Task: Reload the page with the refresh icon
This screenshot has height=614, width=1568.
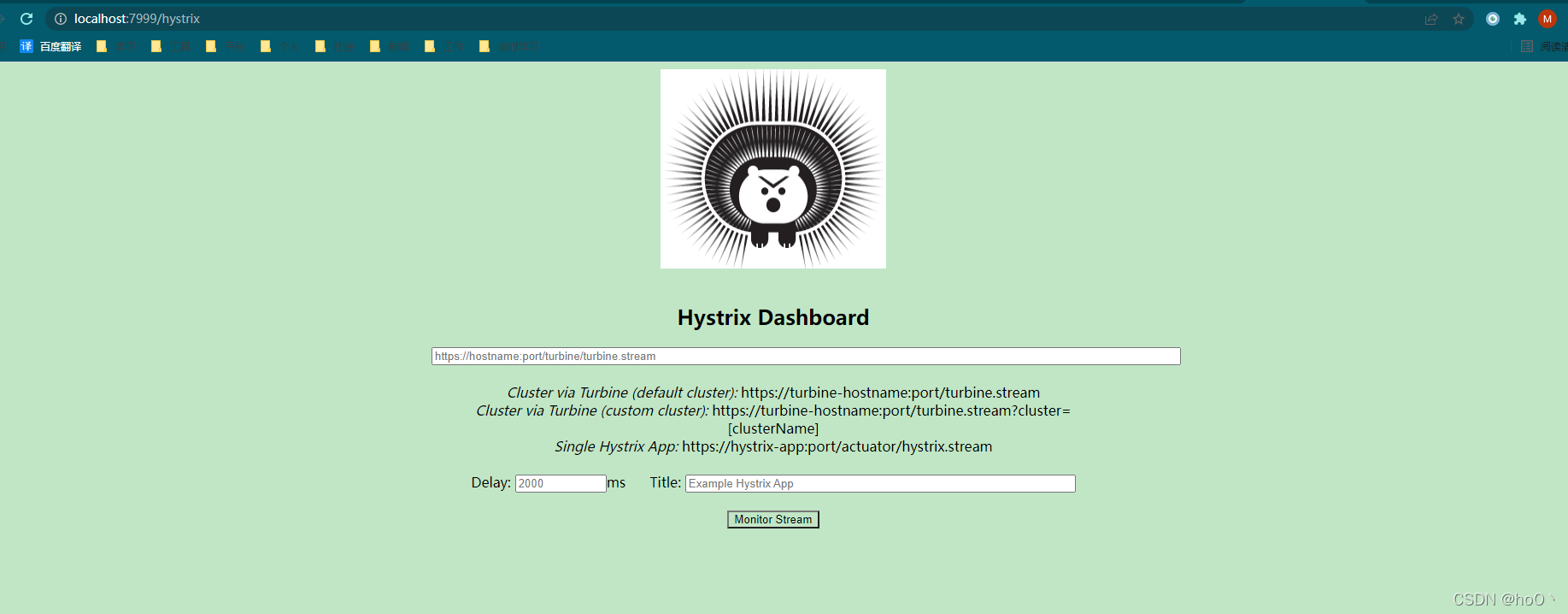Action: pos(26,19)
